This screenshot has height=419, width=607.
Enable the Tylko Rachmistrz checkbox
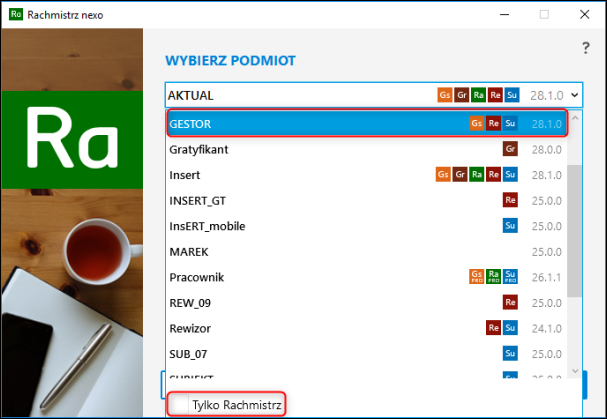coord(180,405)
